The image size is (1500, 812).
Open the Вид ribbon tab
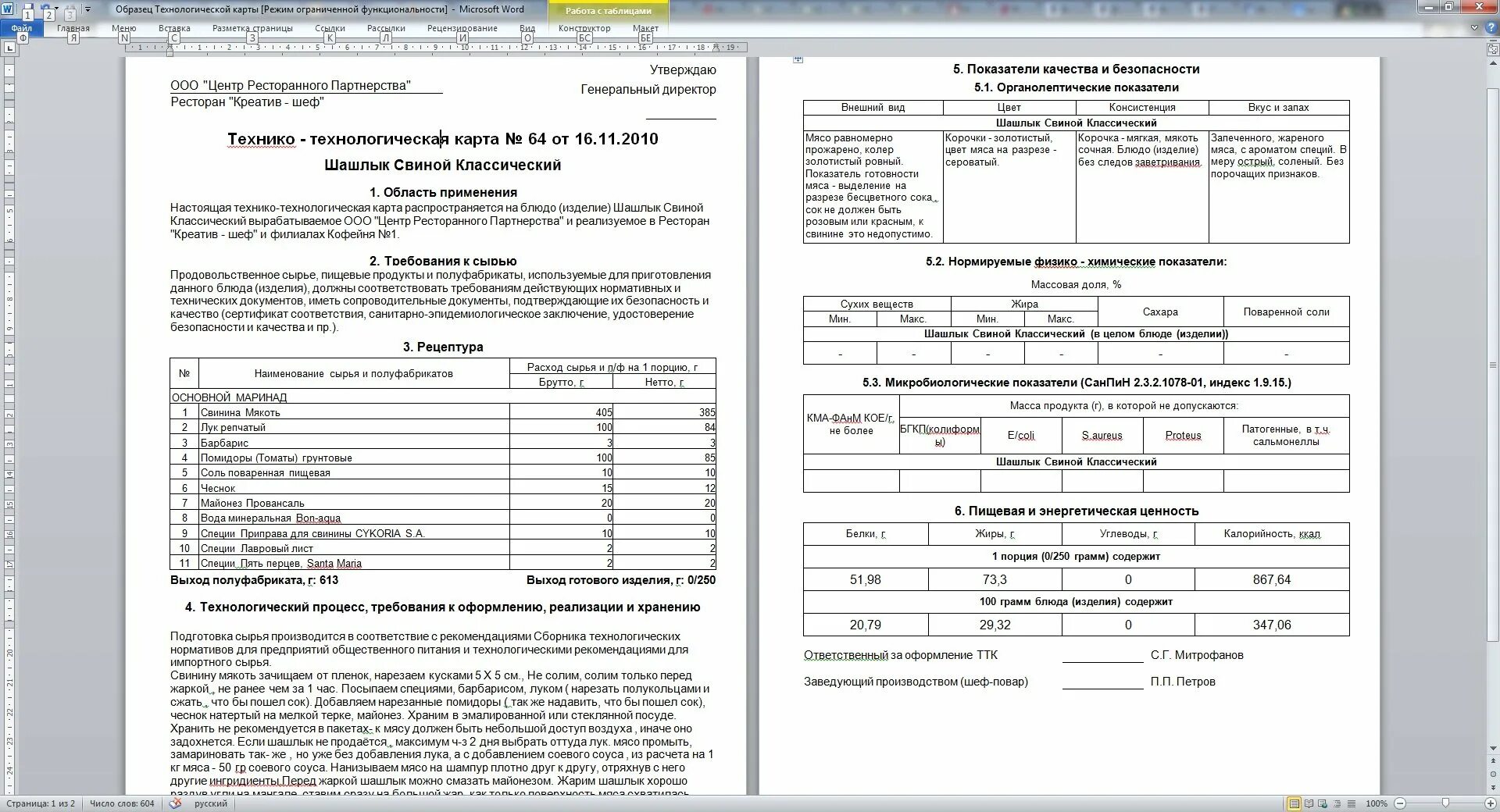[527, 28]
